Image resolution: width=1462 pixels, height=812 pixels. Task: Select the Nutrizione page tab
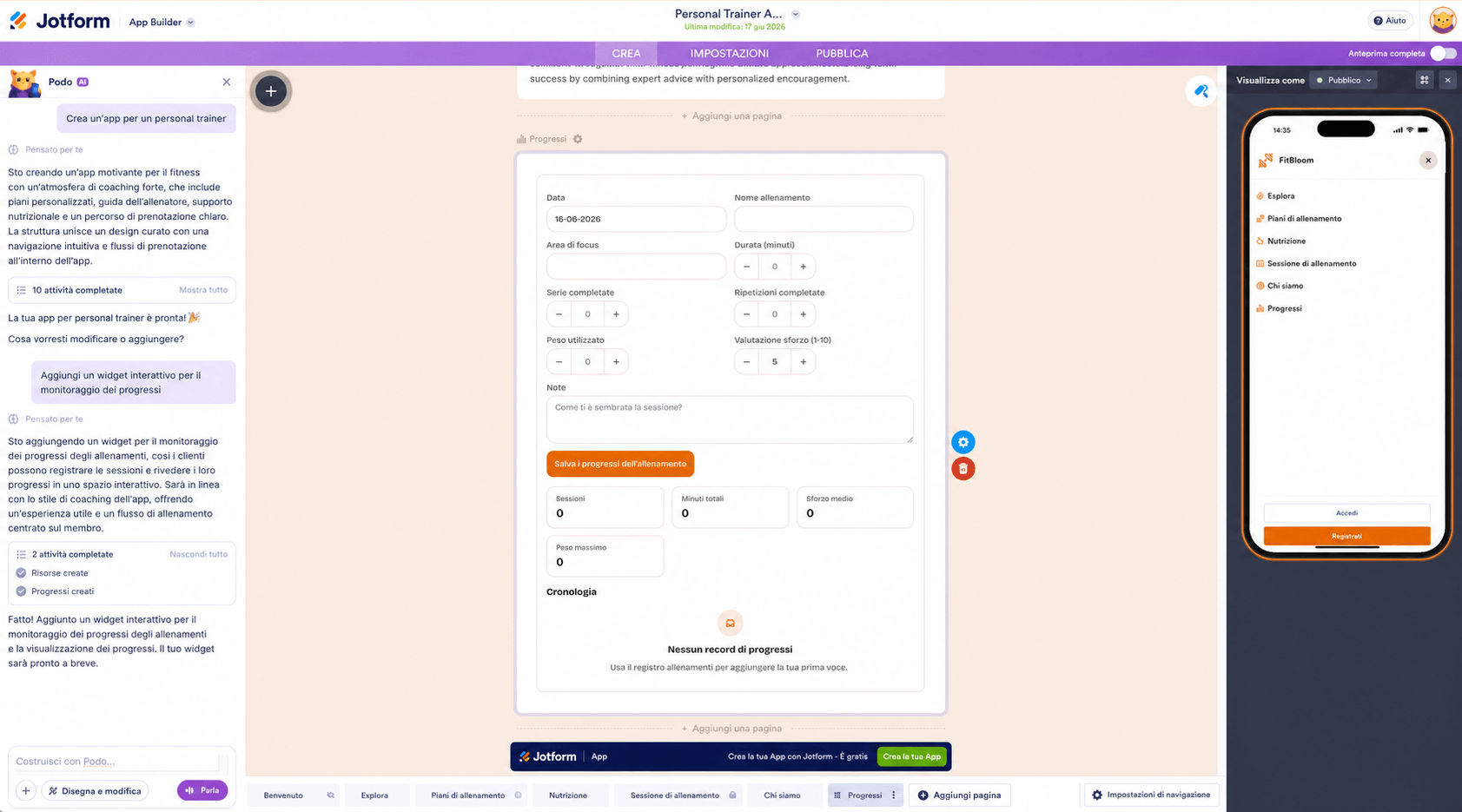(568, 795)
